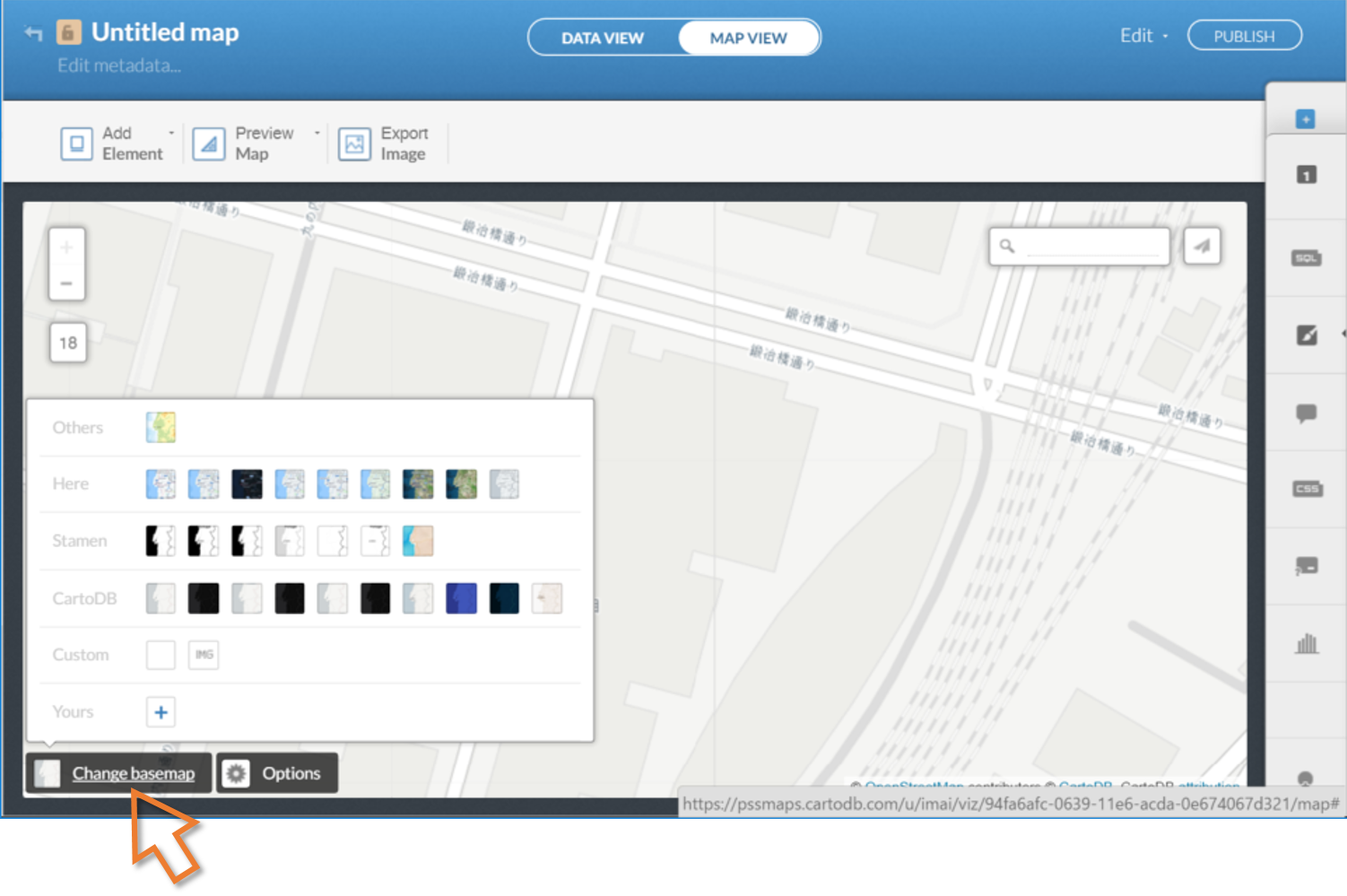Switch to Data View tab
The height and width of the screenshot is (896, 1347).
603,38
